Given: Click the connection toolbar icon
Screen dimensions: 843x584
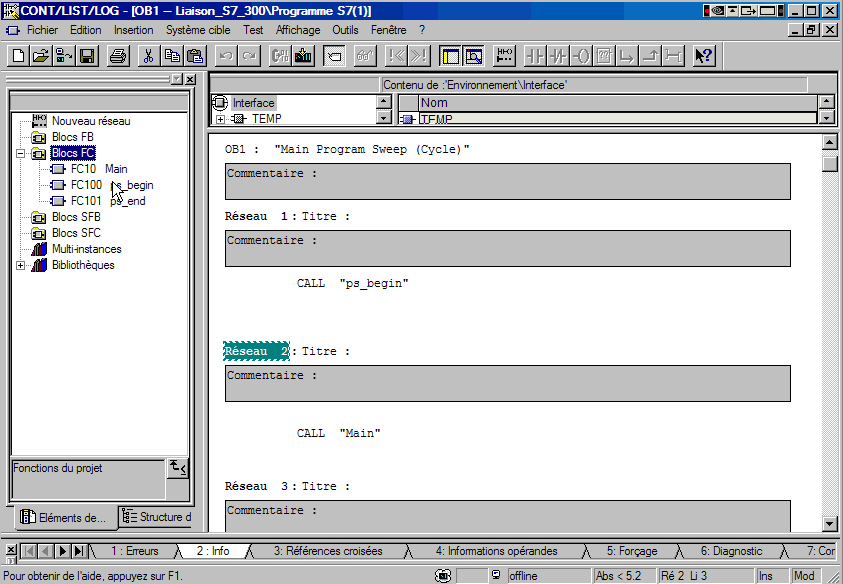Looking at the screenshot, I should [674, 56].
